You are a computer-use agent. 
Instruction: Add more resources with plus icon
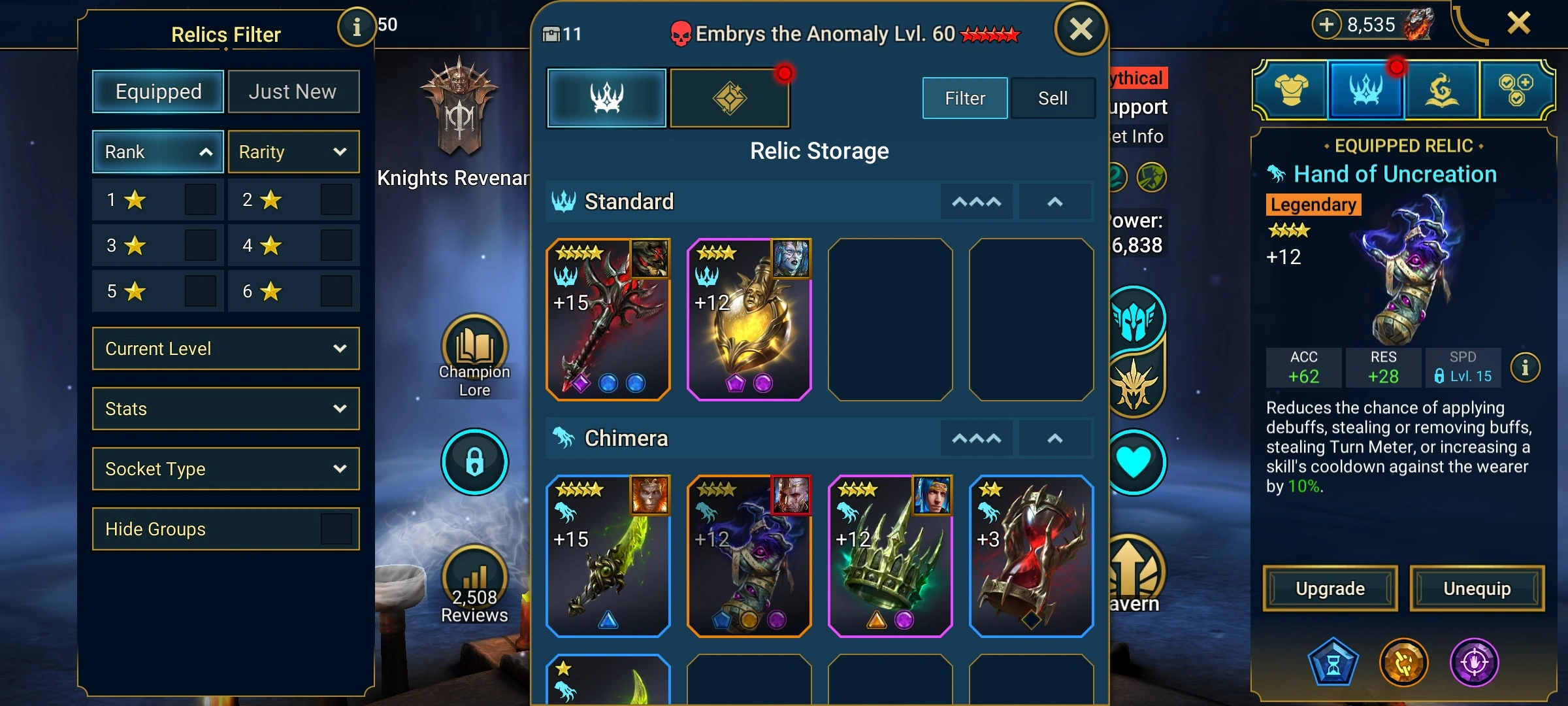pyautogui.click(x=1326, y=25)
